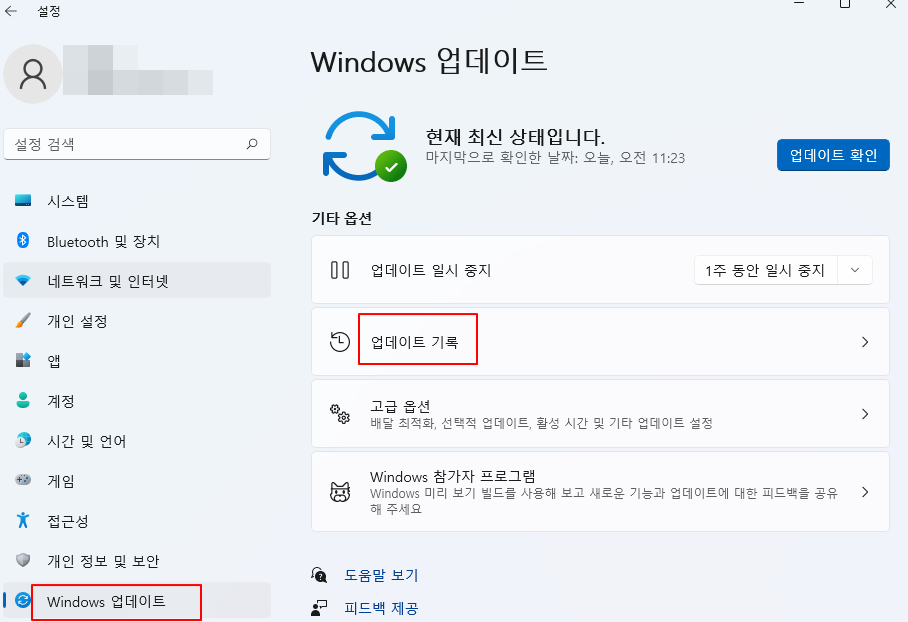Open the 1주 동안 일시 중지 dropdown arrow
Screen dimensions: 908x622
pyautogui.click(x=855, y=270)
